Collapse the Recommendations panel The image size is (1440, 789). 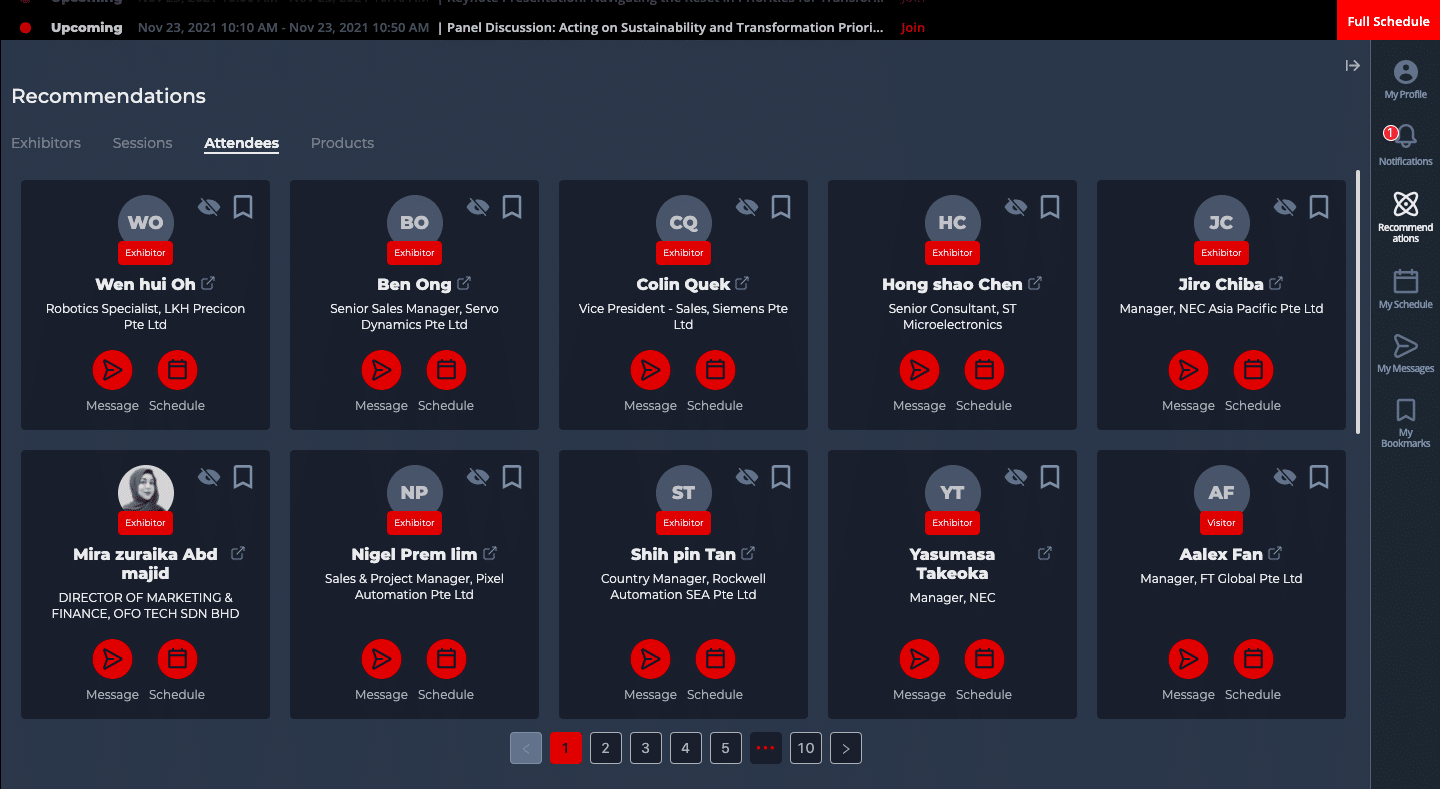coord(1352,65)
